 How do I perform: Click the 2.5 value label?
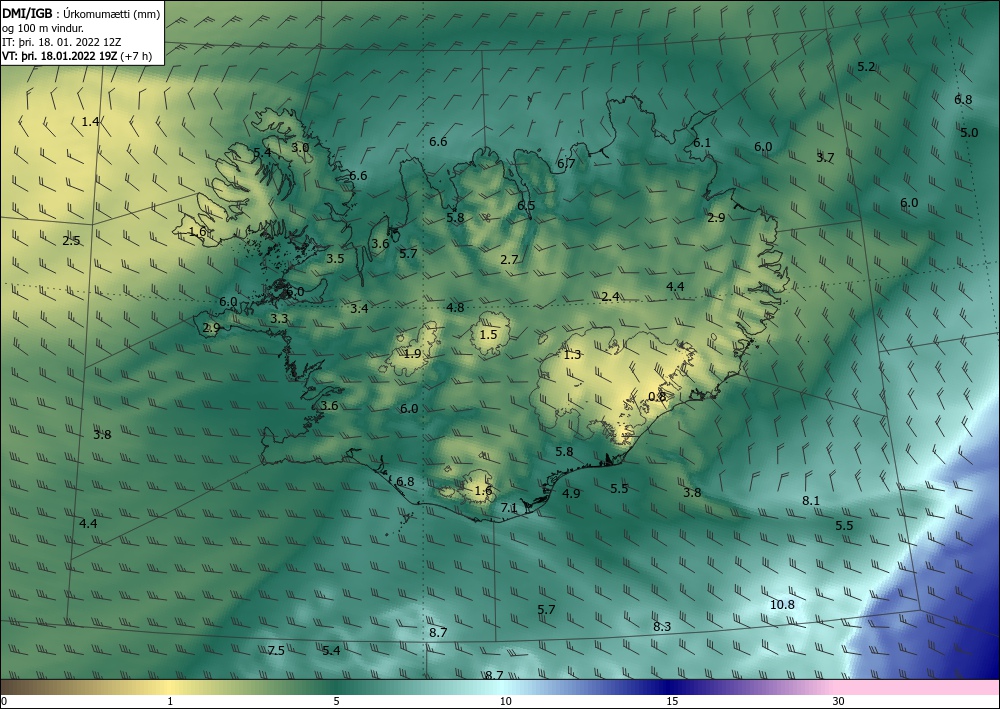(x=71, y=241)
